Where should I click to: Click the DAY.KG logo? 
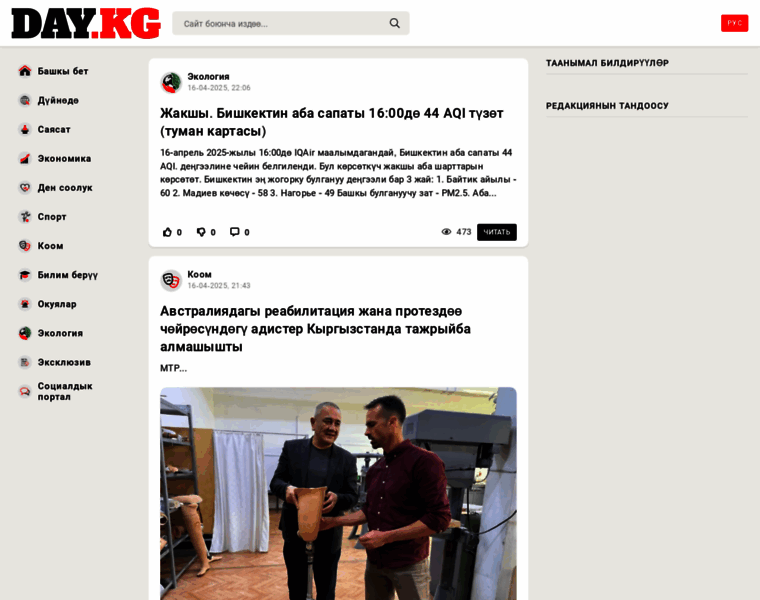tap(86, 23)
